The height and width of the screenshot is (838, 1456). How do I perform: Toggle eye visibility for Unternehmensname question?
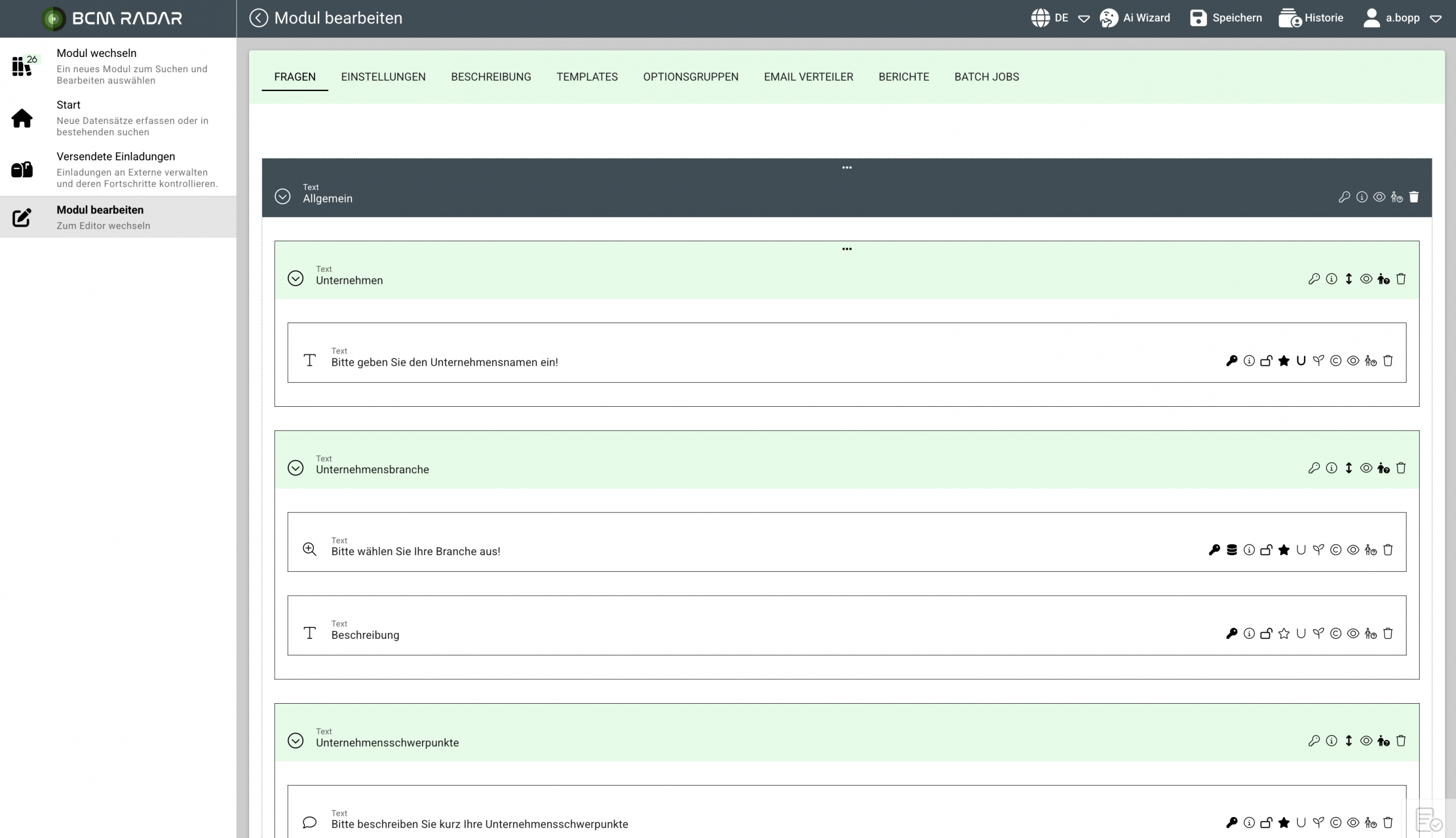coord(1353,361)
